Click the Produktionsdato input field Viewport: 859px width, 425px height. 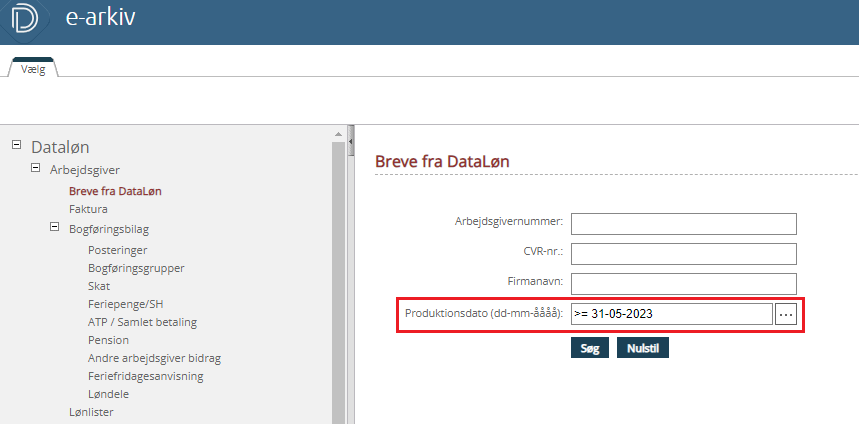pyautogui.click(x=672, y=314)
